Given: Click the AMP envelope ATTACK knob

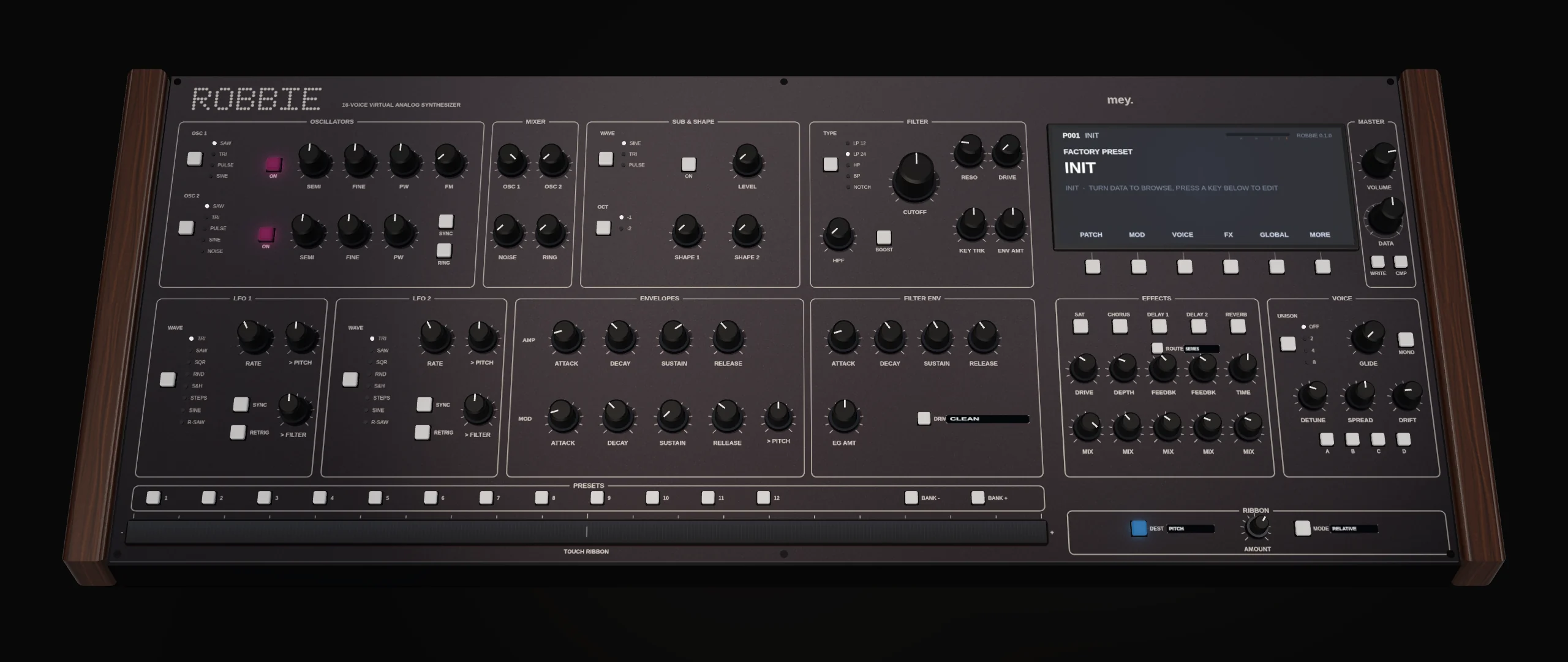Looking at the screenshot, I should (x=567, y=337).
